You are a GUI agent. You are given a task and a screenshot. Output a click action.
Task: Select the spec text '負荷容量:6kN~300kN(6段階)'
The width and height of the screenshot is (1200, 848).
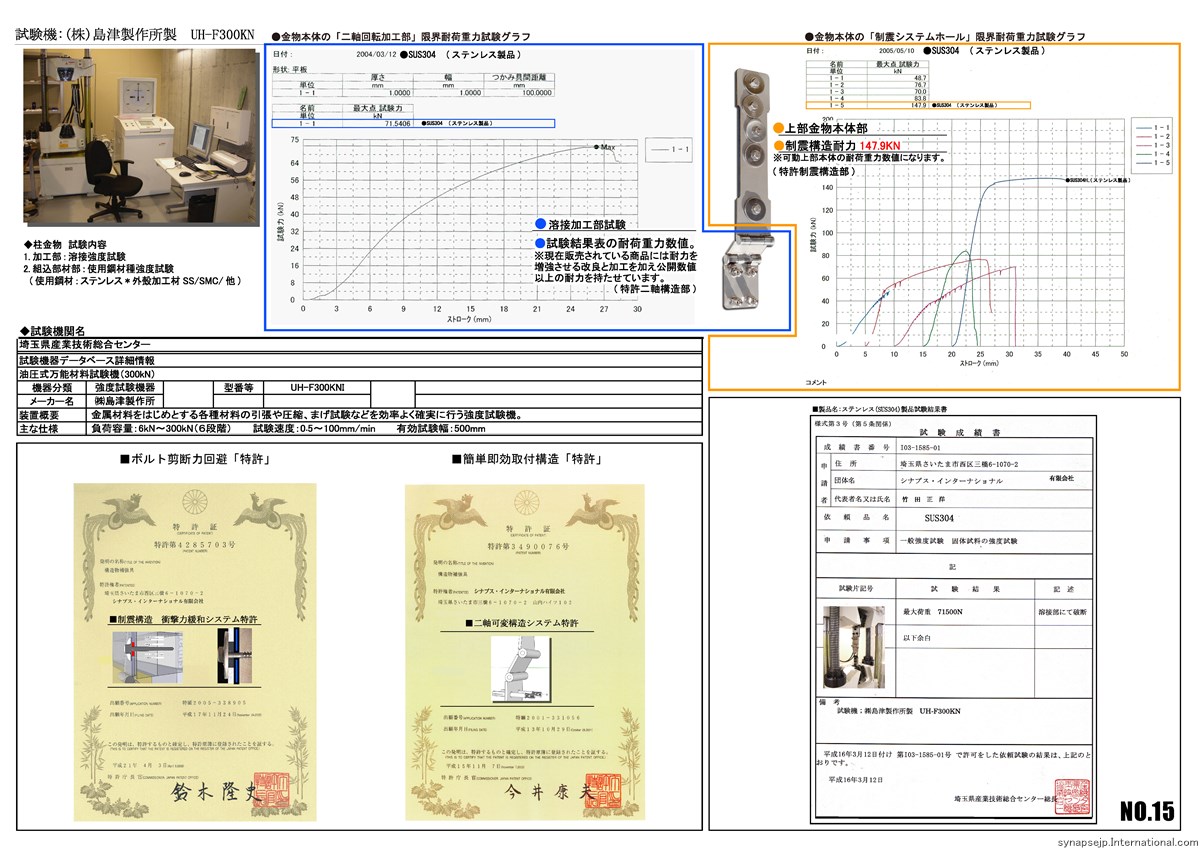(x=162, y=428)
